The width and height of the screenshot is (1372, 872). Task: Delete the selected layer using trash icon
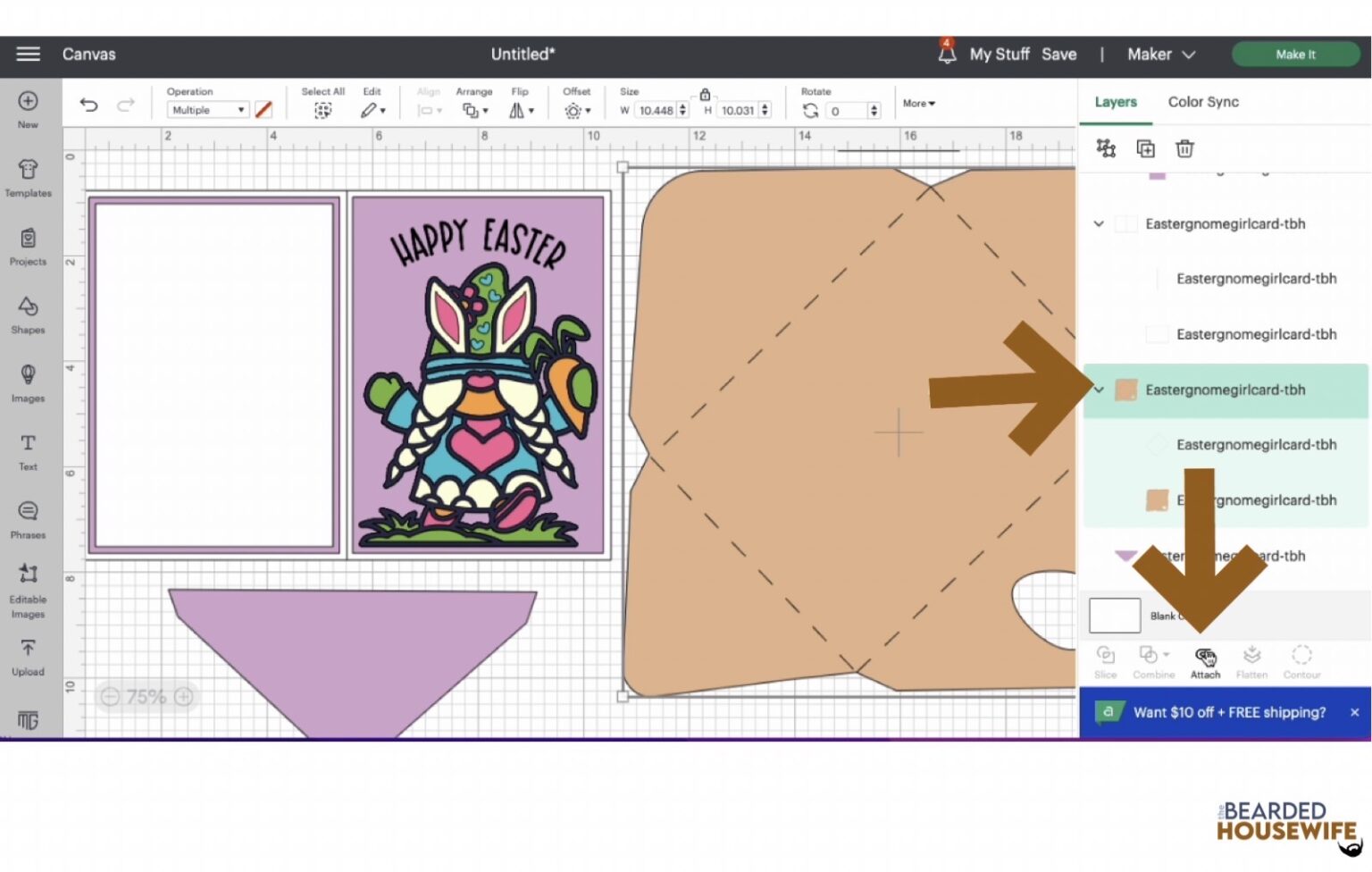click(x=1184, y=148)
